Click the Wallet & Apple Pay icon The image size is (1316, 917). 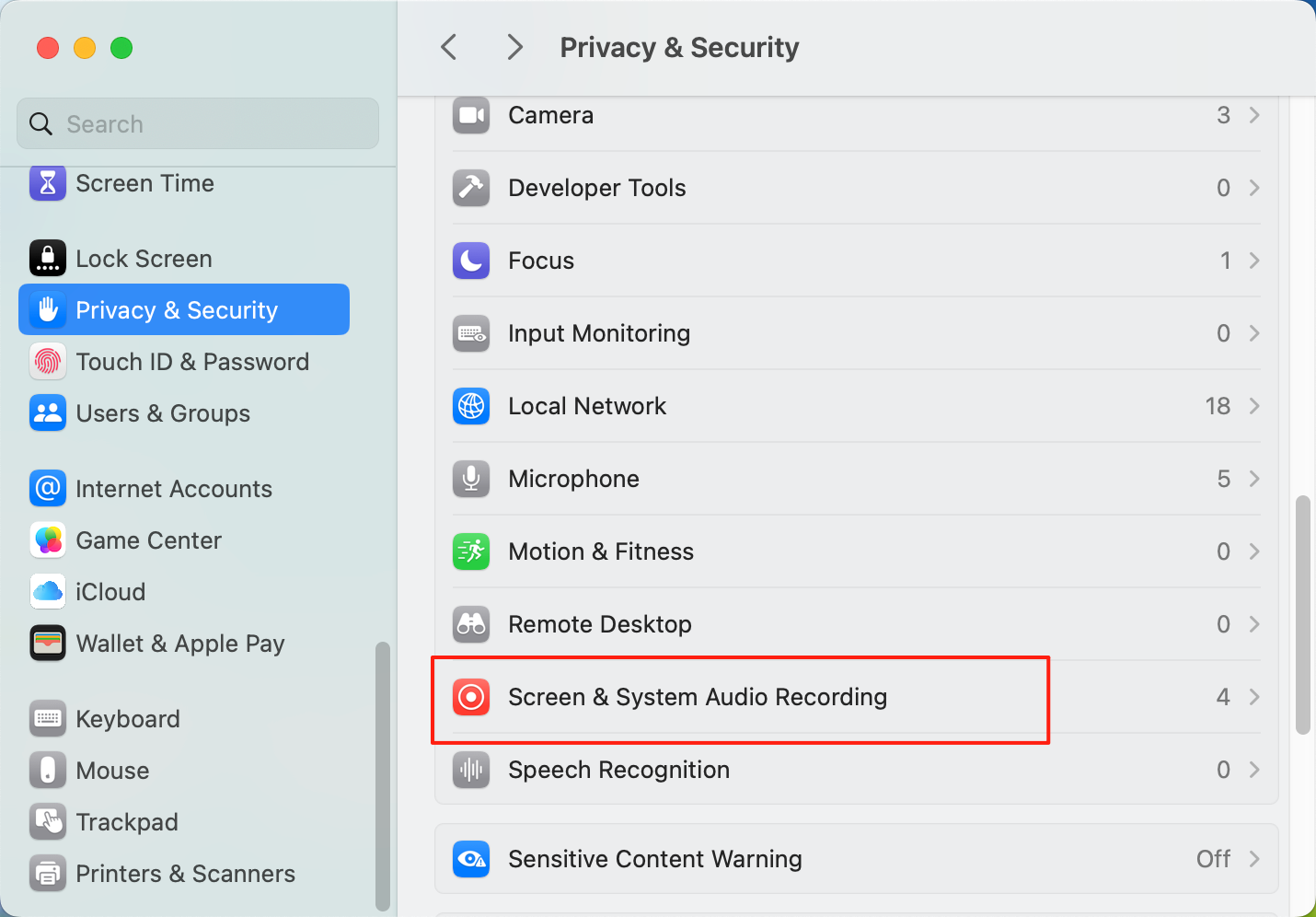point(48,644)
